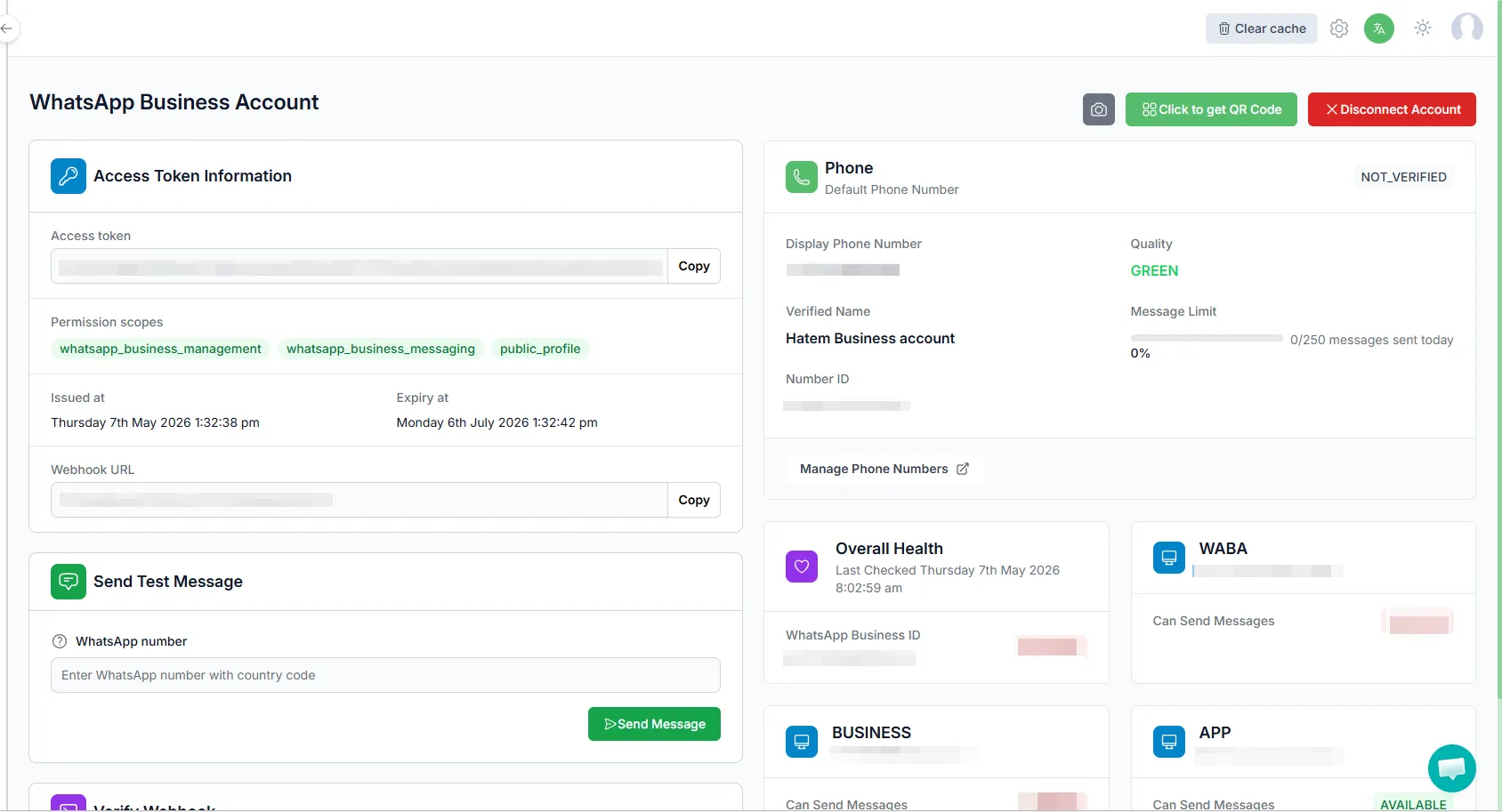The image size is (1502, 812).
Task: Click to get QR Code button
Action: click(1211, 109)
